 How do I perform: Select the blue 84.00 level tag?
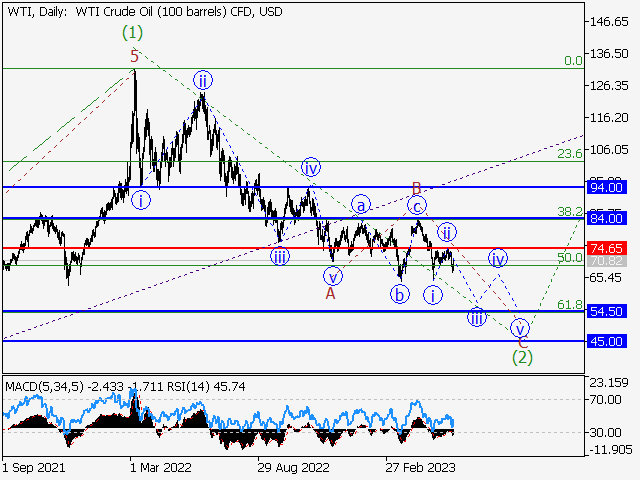[607, 218]
